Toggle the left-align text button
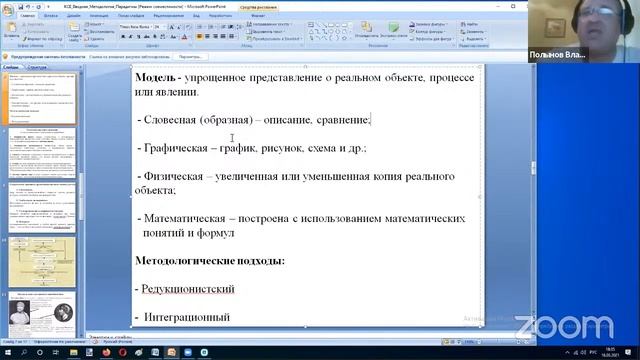 click(200, 37)
